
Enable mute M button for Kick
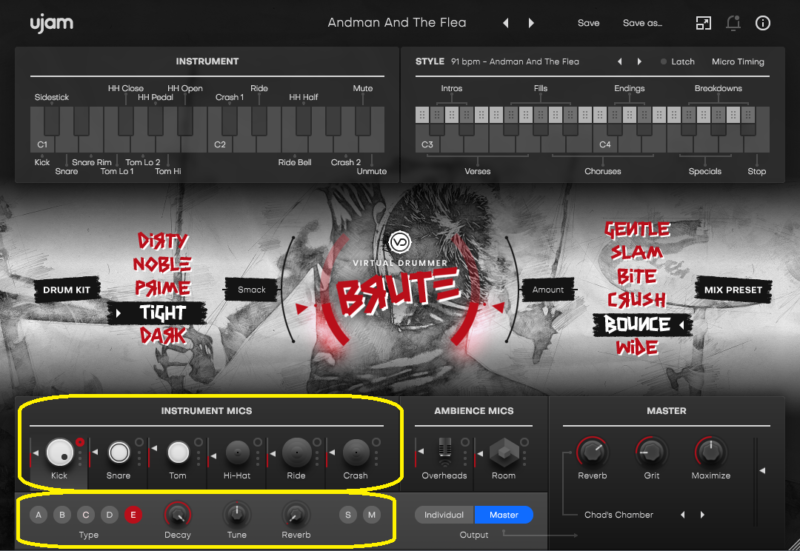tap(372, 515)
